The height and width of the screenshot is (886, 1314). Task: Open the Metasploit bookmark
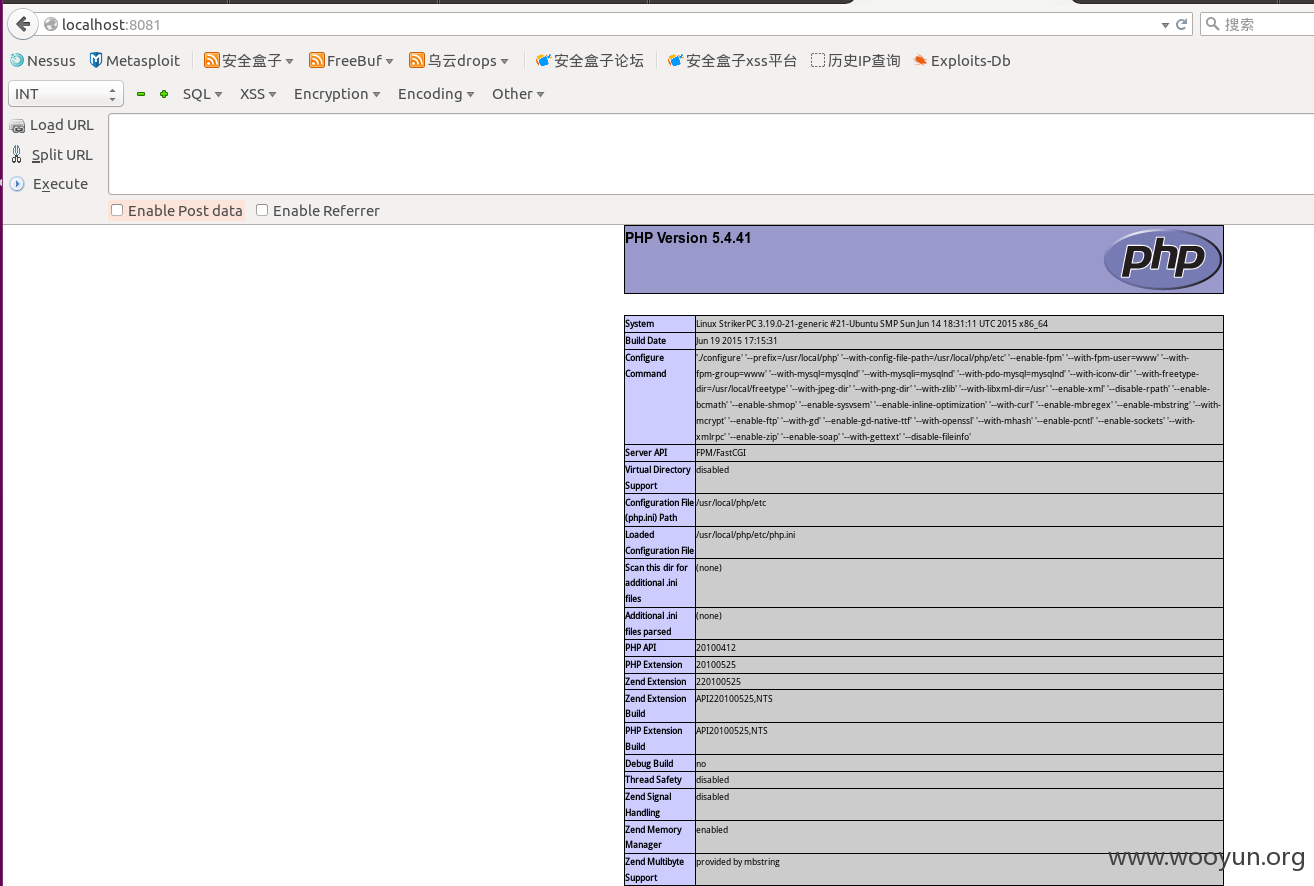(135, 61)
